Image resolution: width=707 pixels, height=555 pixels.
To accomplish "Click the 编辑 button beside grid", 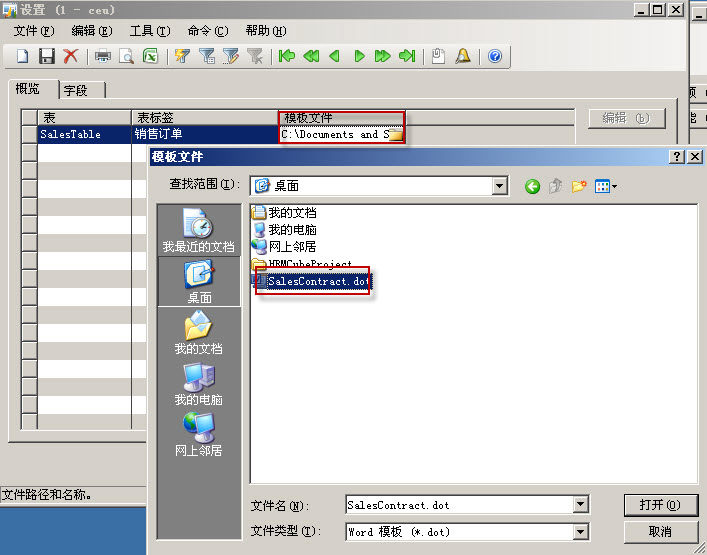I will coord(626,118).
